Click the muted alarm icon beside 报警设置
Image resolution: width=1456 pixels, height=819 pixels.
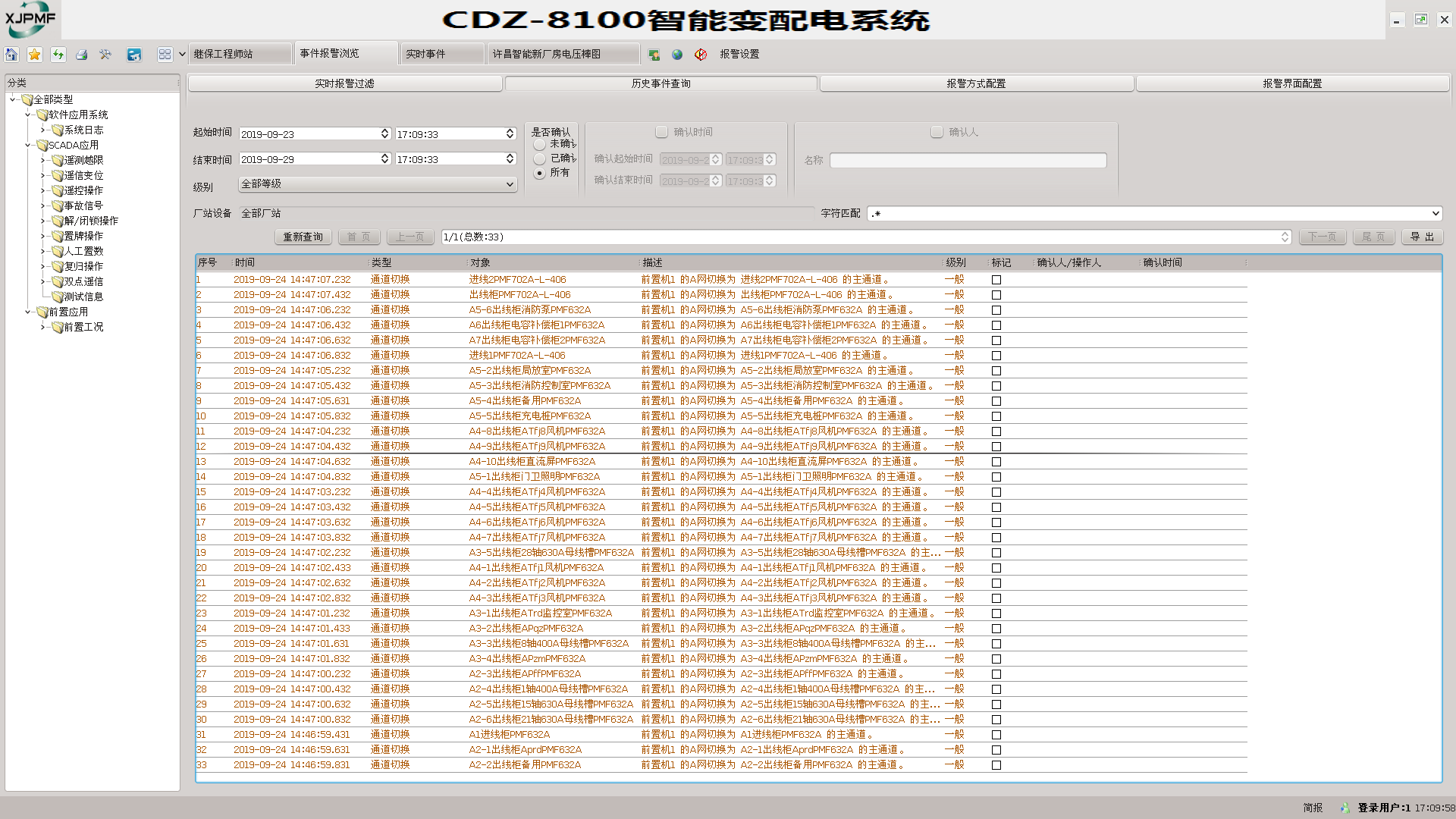(x=701, y=55)
